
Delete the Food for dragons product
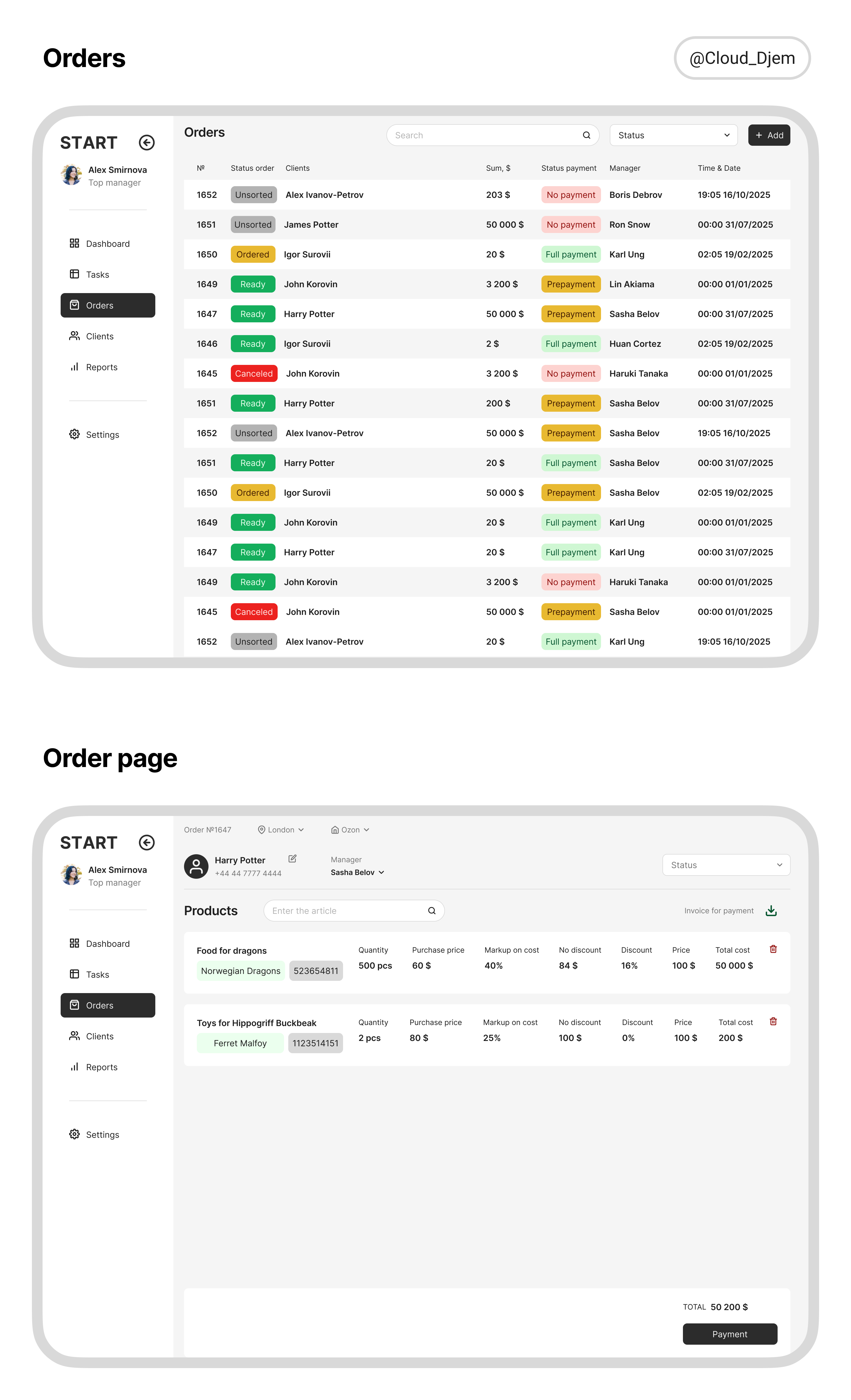click(x=773, y=949)
